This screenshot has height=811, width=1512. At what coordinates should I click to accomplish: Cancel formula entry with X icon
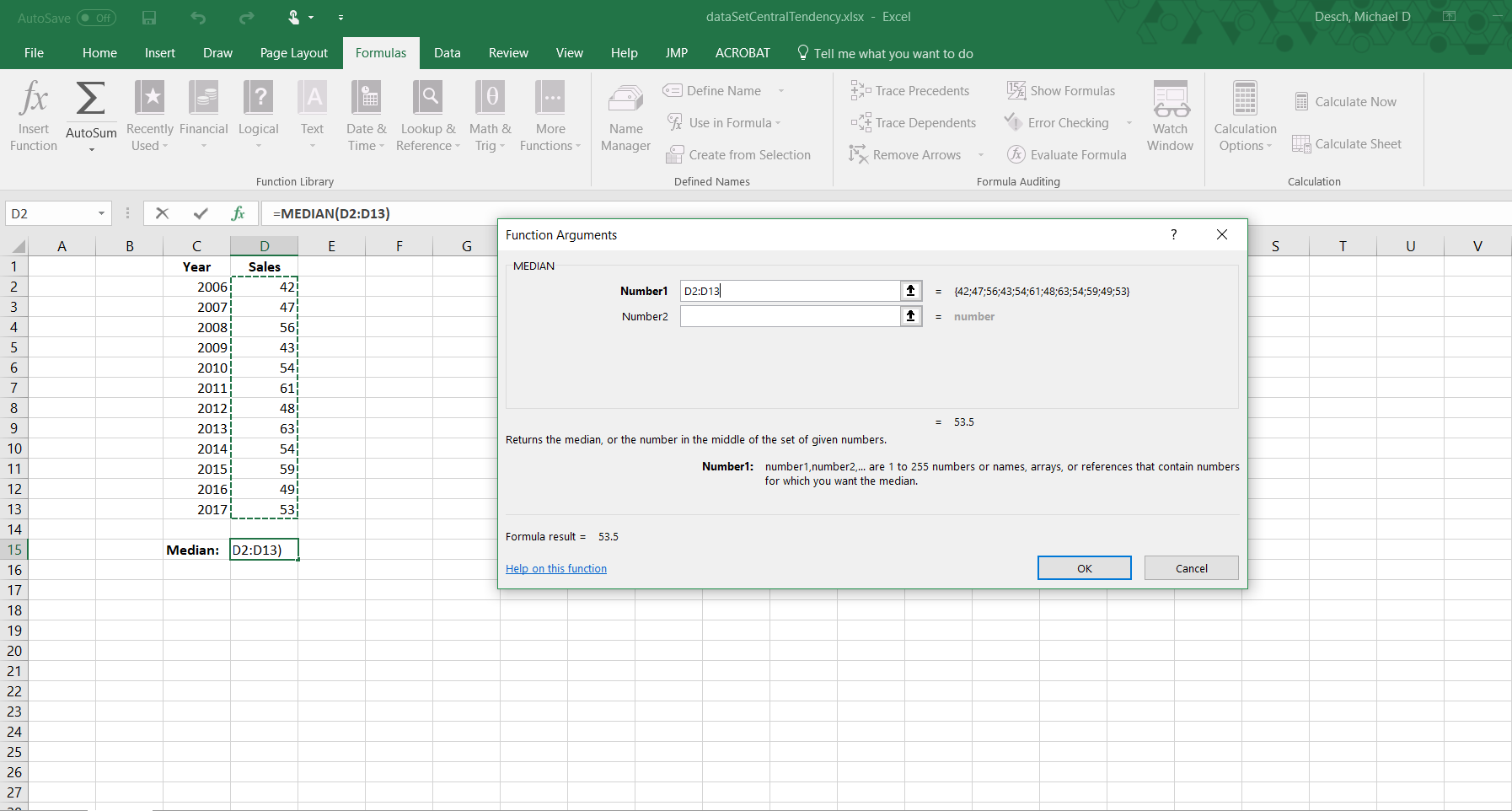coord(163,213)
